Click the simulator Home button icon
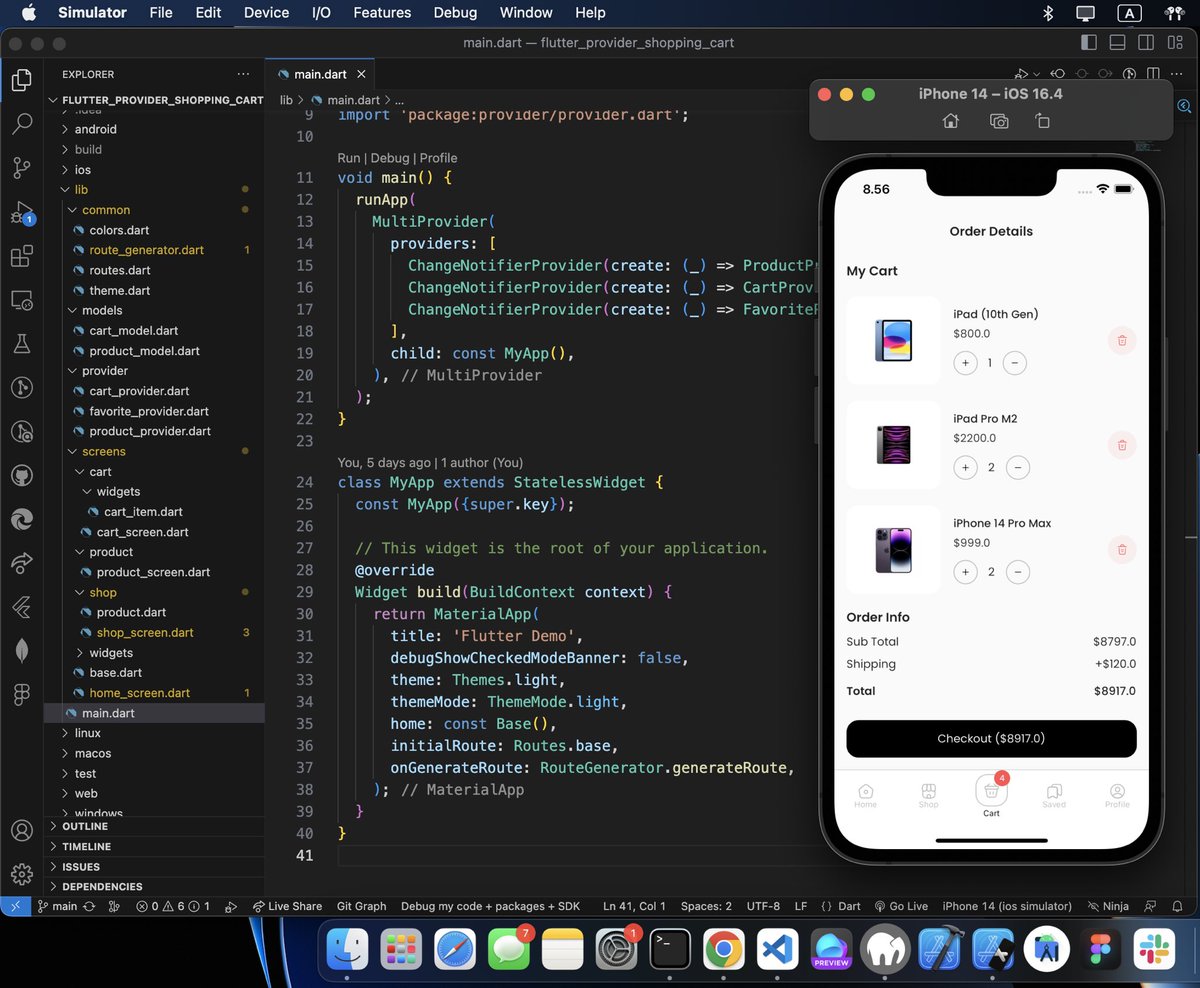This screenshot has width=1200, height=988. point(951,121)
